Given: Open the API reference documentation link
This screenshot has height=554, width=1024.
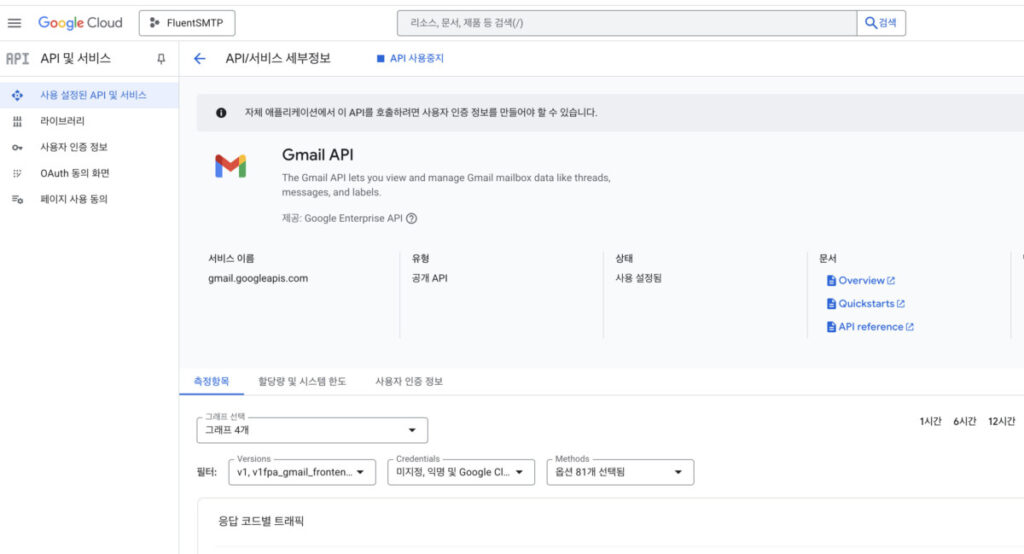Looking at the screenshot, I should click(870, 327).
